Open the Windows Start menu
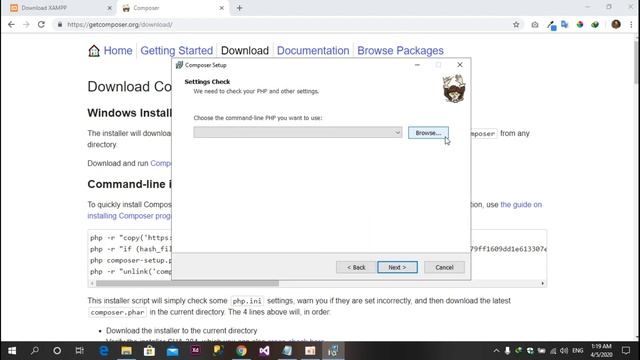This screenshot has height=360, width=640. pyautogui.click(x=12, y=351)
